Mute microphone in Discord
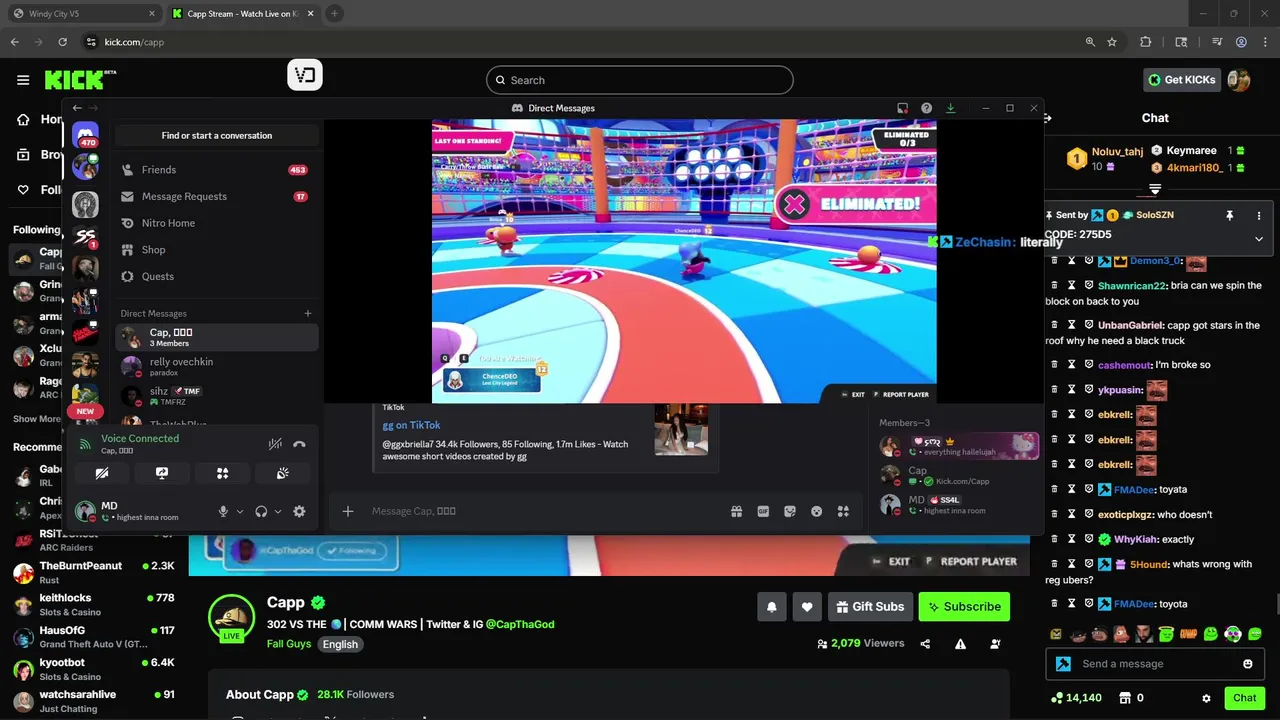This screenshot has height=720, width=1280. click(x=224, y=511)
